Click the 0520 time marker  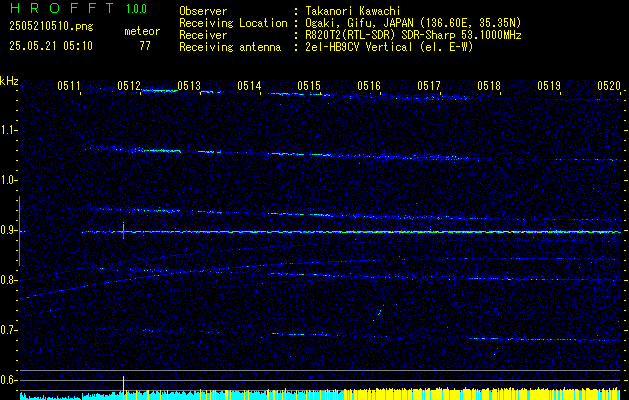609,85
